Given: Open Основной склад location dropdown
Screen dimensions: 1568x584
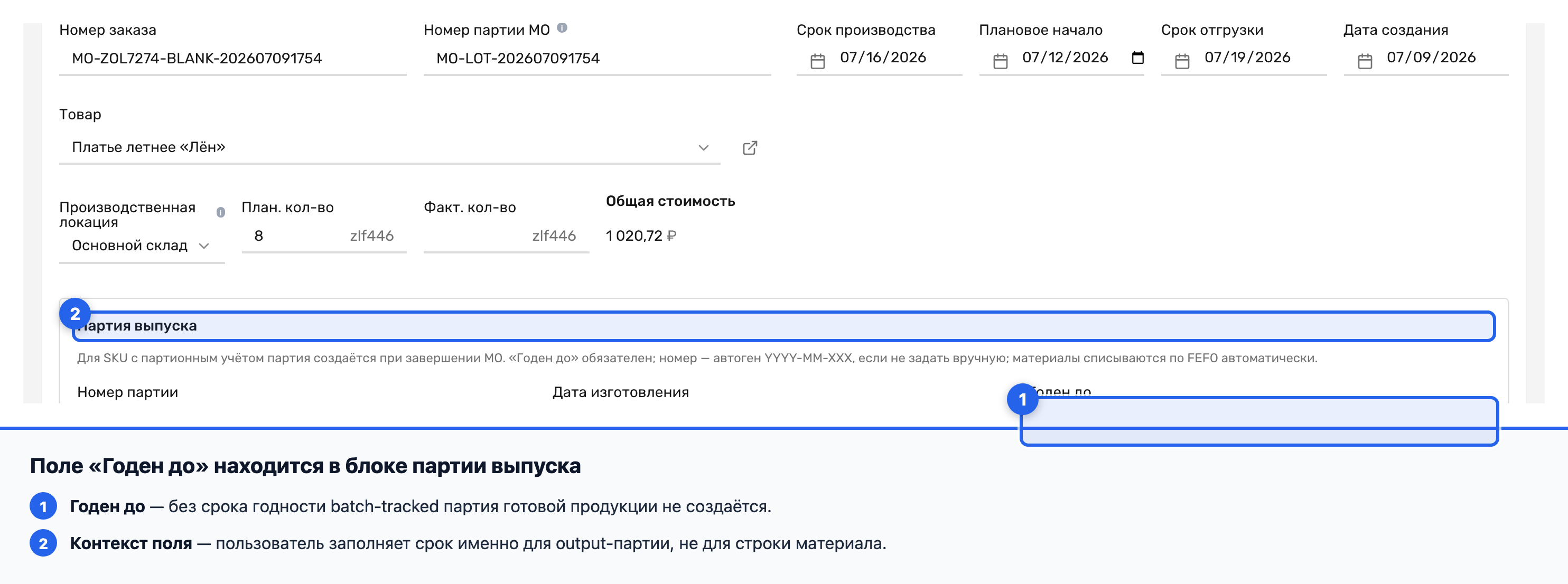Looking at the screenshot, I should click(x=142, y=246).
